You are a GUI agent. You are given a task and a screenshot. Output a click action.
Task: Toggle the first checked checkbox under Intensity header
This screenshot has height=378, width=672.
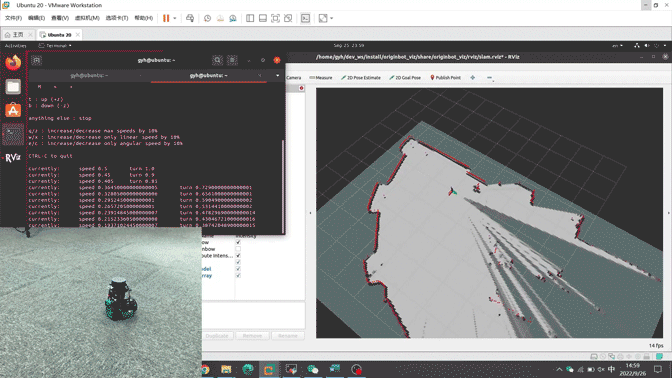238,243
